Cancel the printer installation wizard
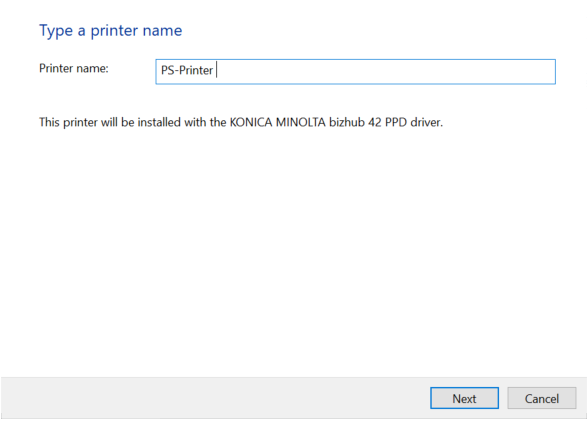The height and width of the screenshot is (421, 588). tap(542, 398)
